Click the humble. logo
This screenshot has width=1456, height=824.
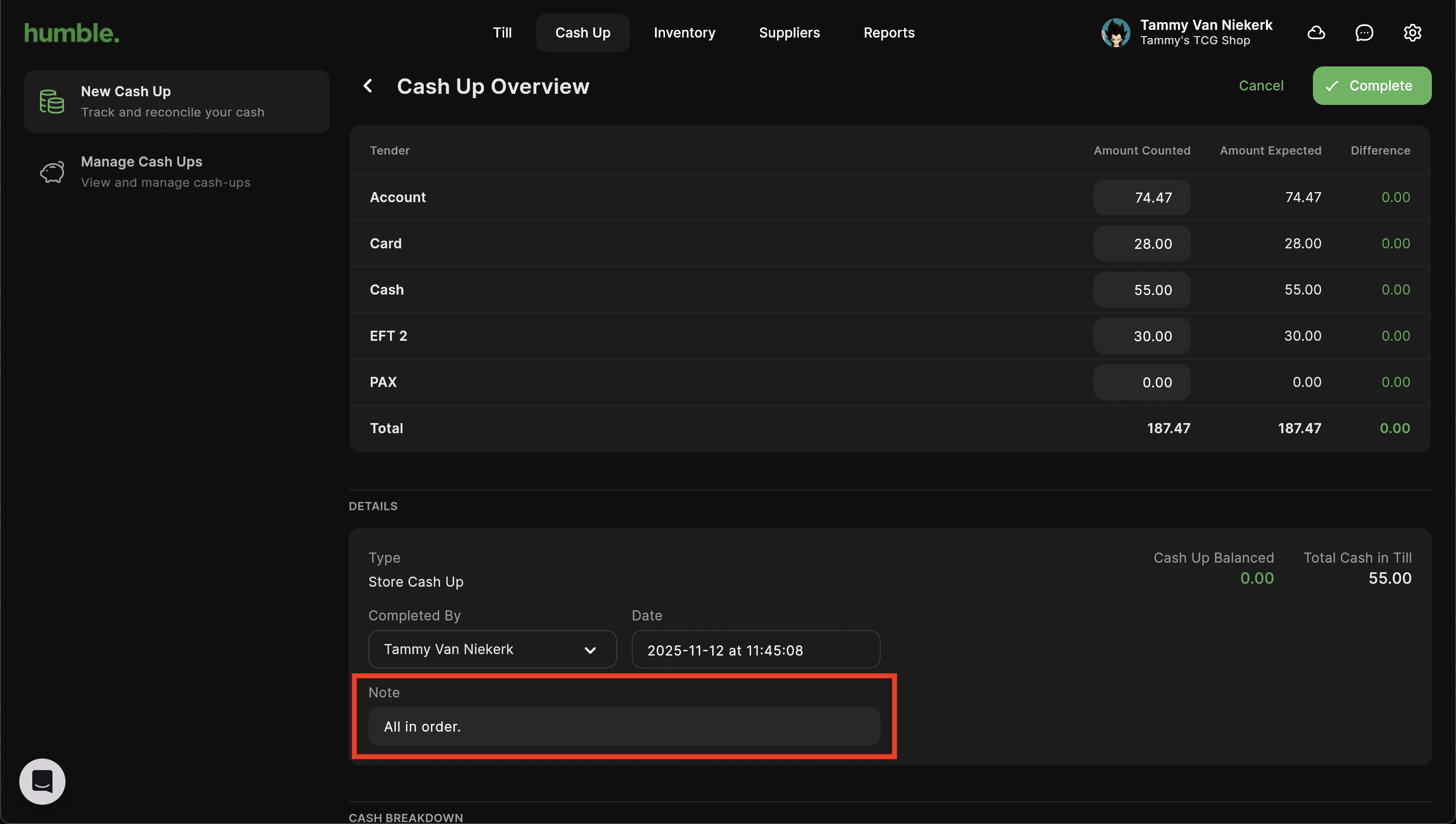click(72, 33)
